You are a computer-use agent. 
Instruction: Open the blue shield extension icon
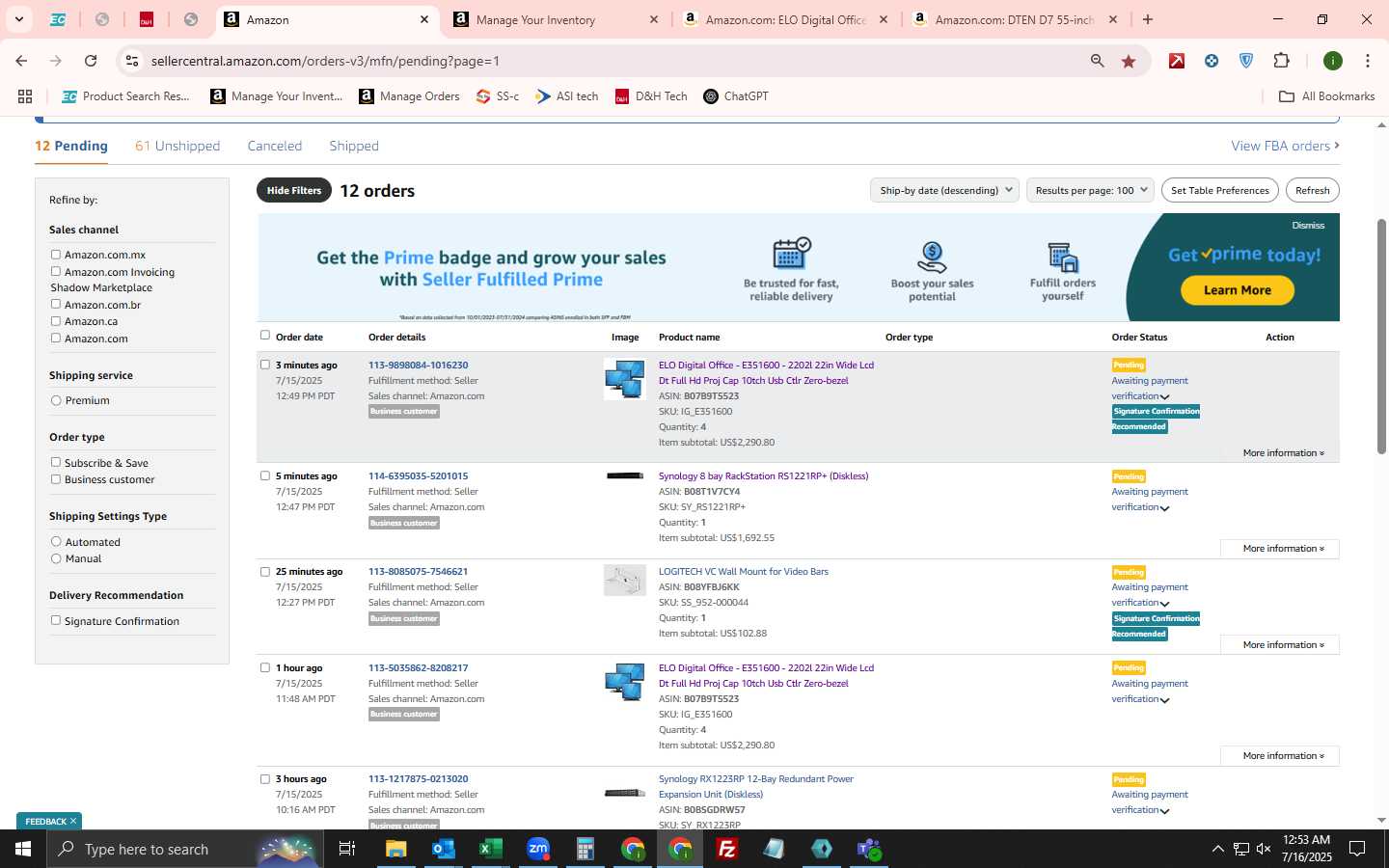(1246, 61)
